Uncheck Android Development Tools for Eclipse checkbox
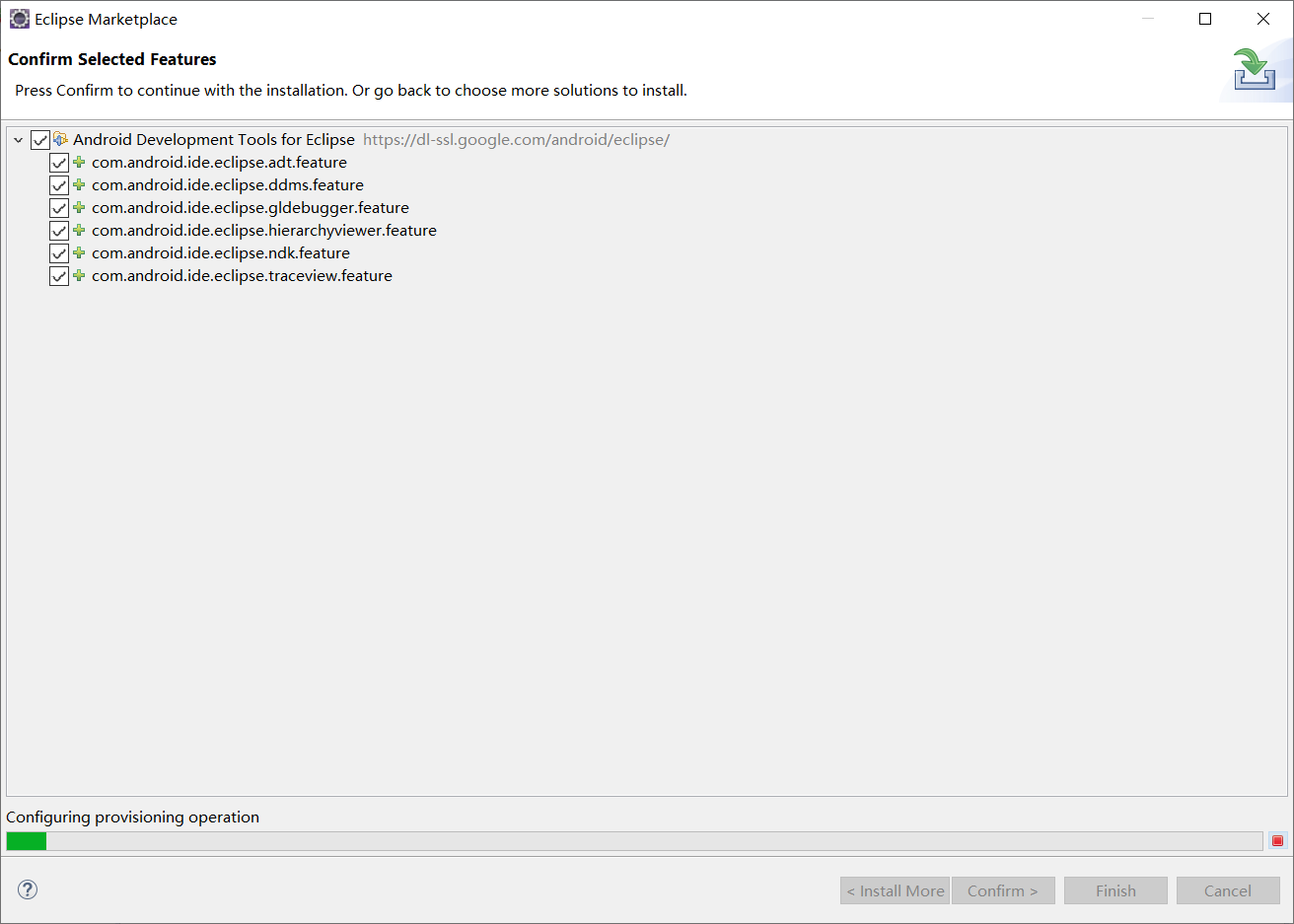The width and height of the screenshot is (1294, 924). click(x=40, y=140)
